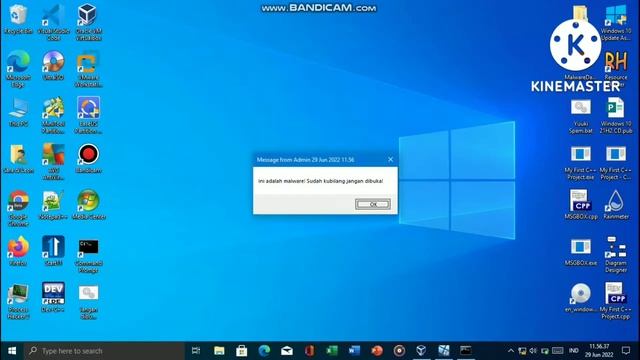Screen dimensions: 640x360
Task: Select the Yuuki Spam.bat file icon
Action: point(581,116)
